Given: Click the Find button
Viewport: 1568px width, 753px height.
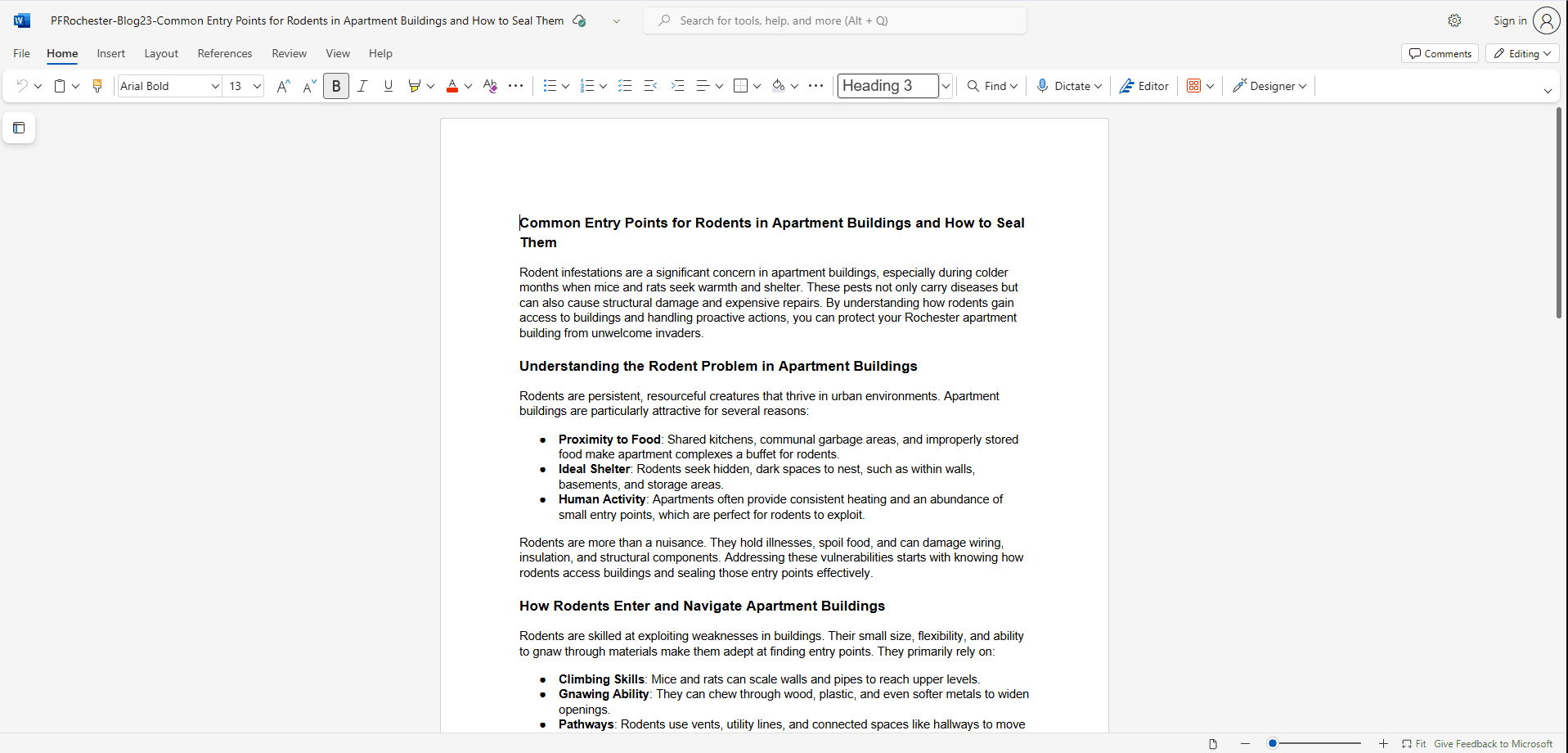Looking at the screenshot, I should [x=992, y=86].
